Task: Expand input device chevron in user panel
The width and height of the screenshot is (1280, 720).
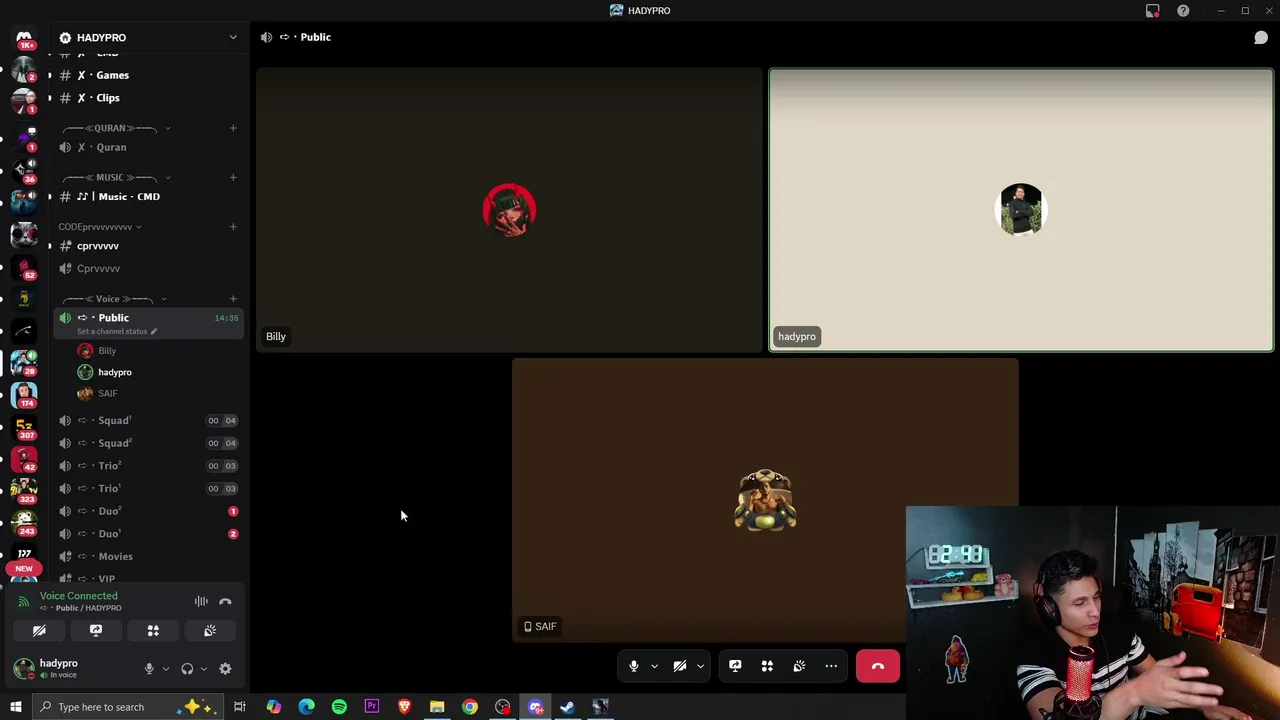Action: tap(165, 669)
